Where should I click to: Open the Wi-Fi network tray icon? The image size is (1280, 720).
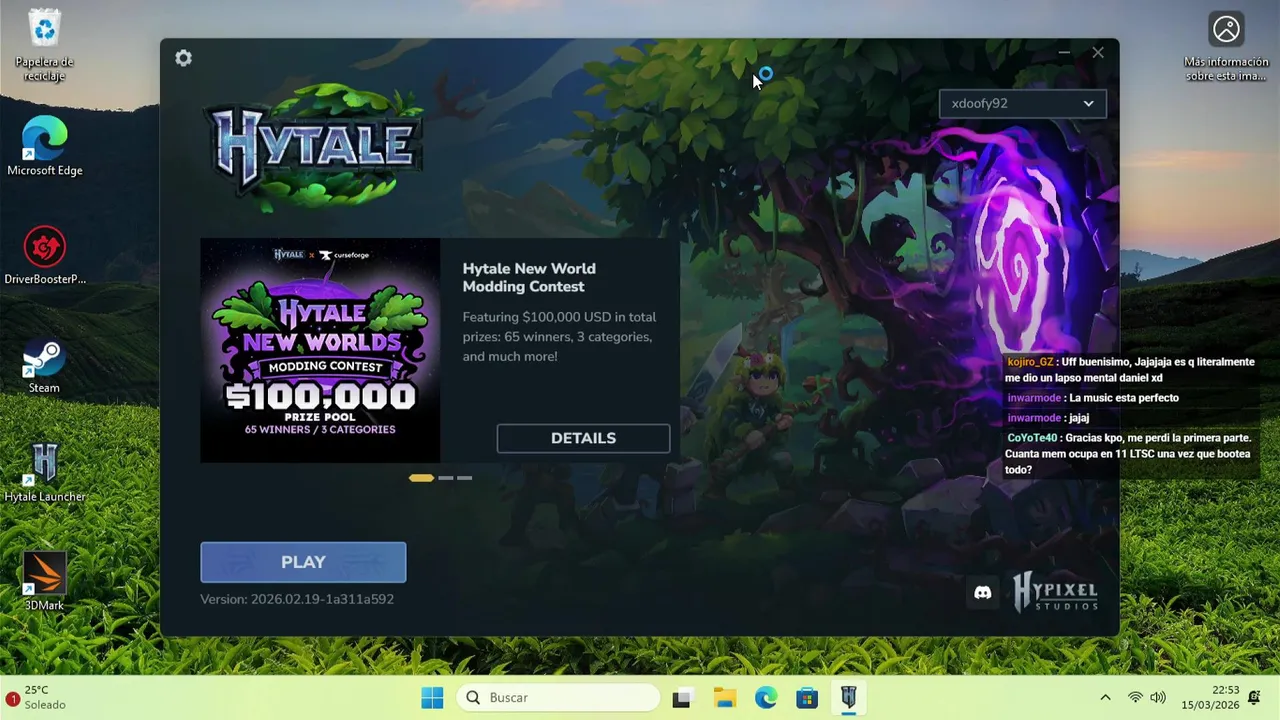1135,698
